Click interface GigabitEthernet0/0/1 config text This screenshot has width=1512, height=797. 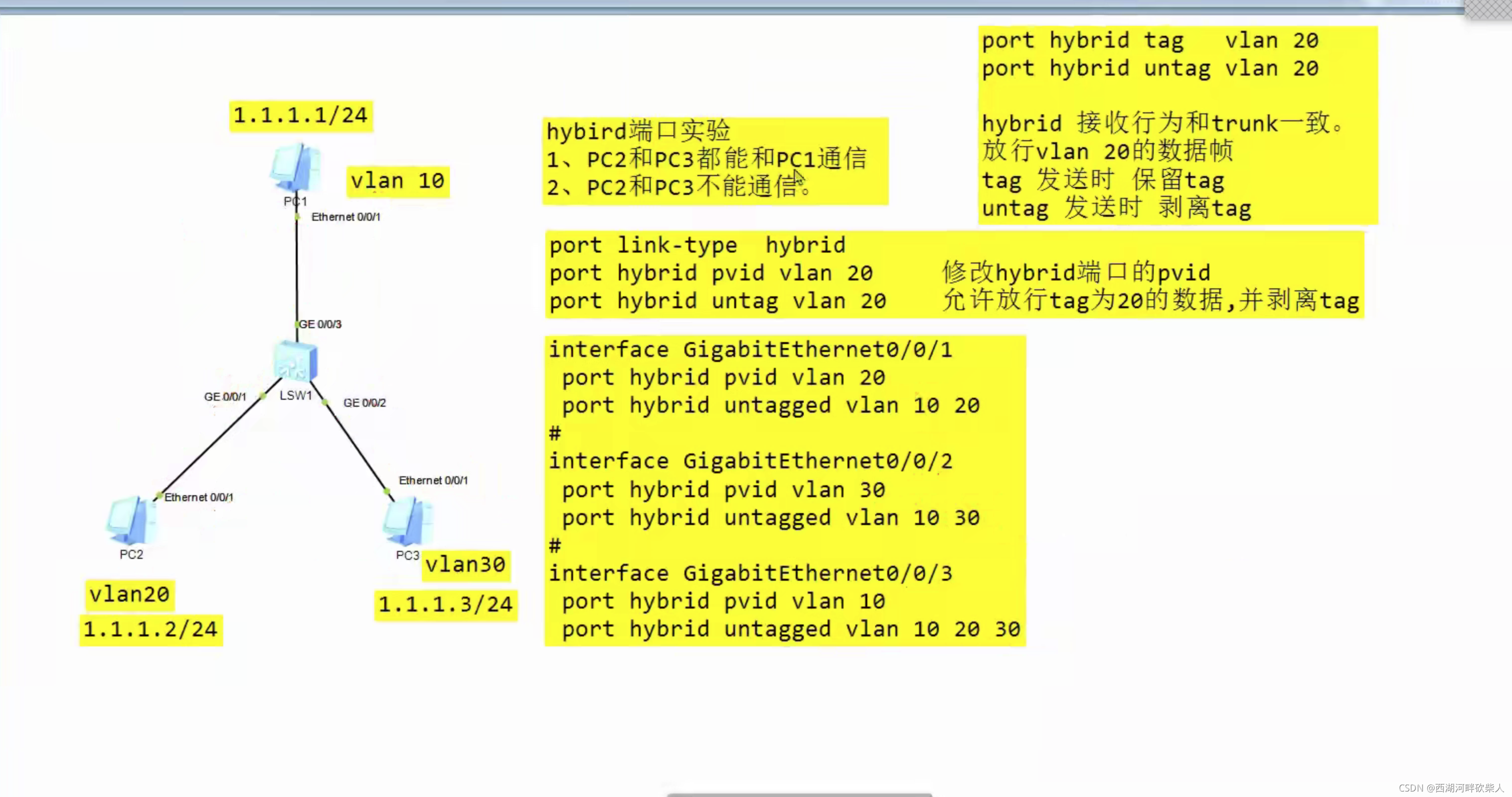[x=750, y=351]
